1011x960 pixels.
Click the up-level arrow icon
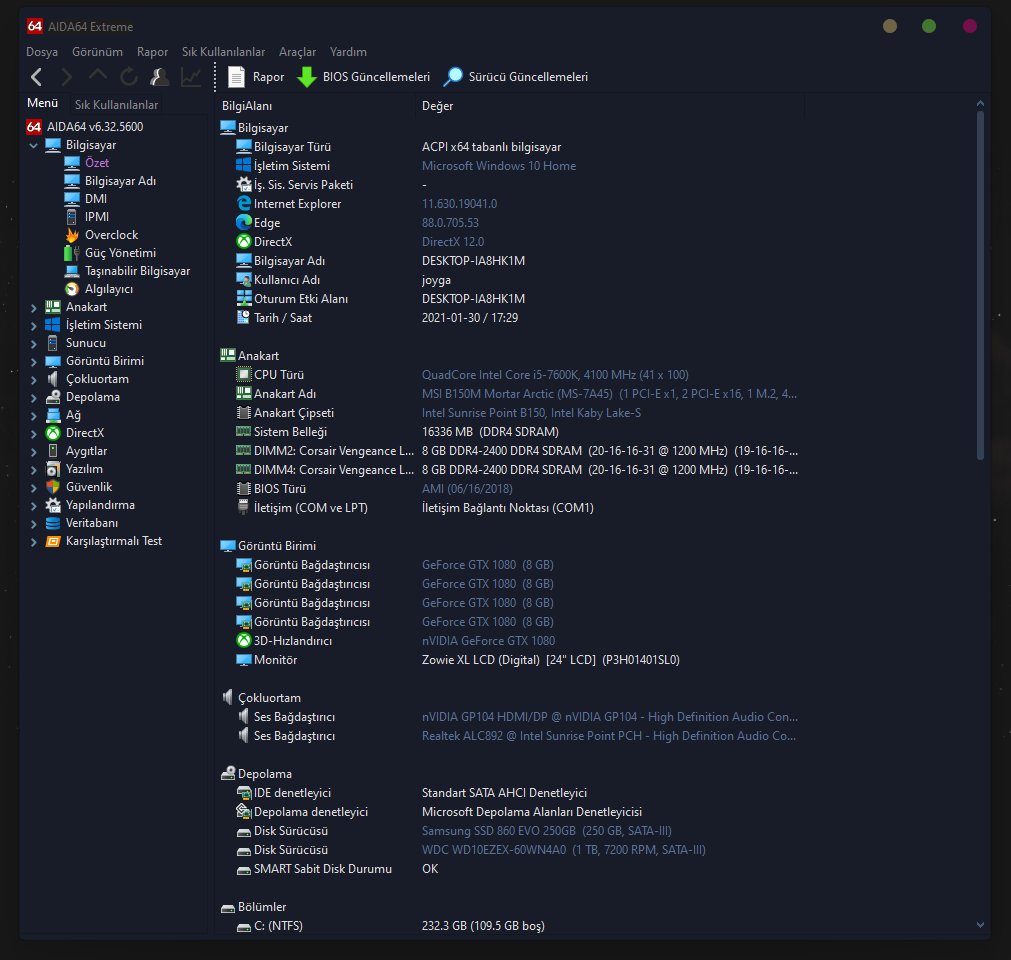[x=98, y=76]
